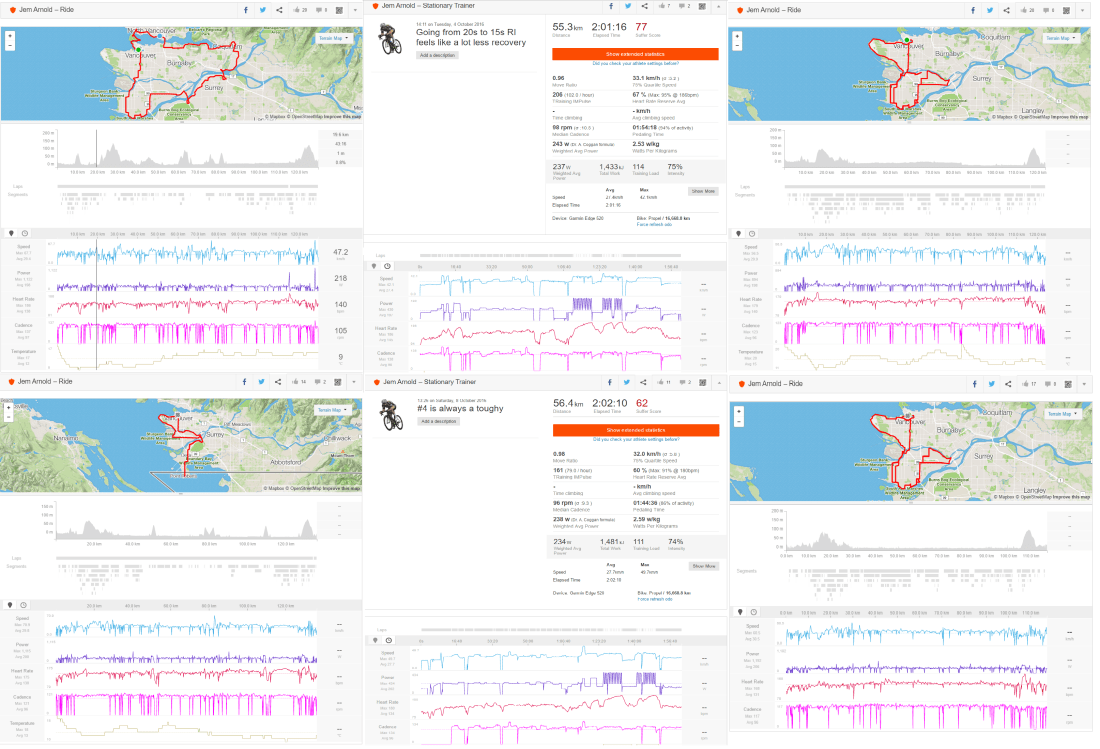The height and width of the screenshot is (749, 1100).
Task: Open the embed code QR icon
Action: (x=338, y=8)
